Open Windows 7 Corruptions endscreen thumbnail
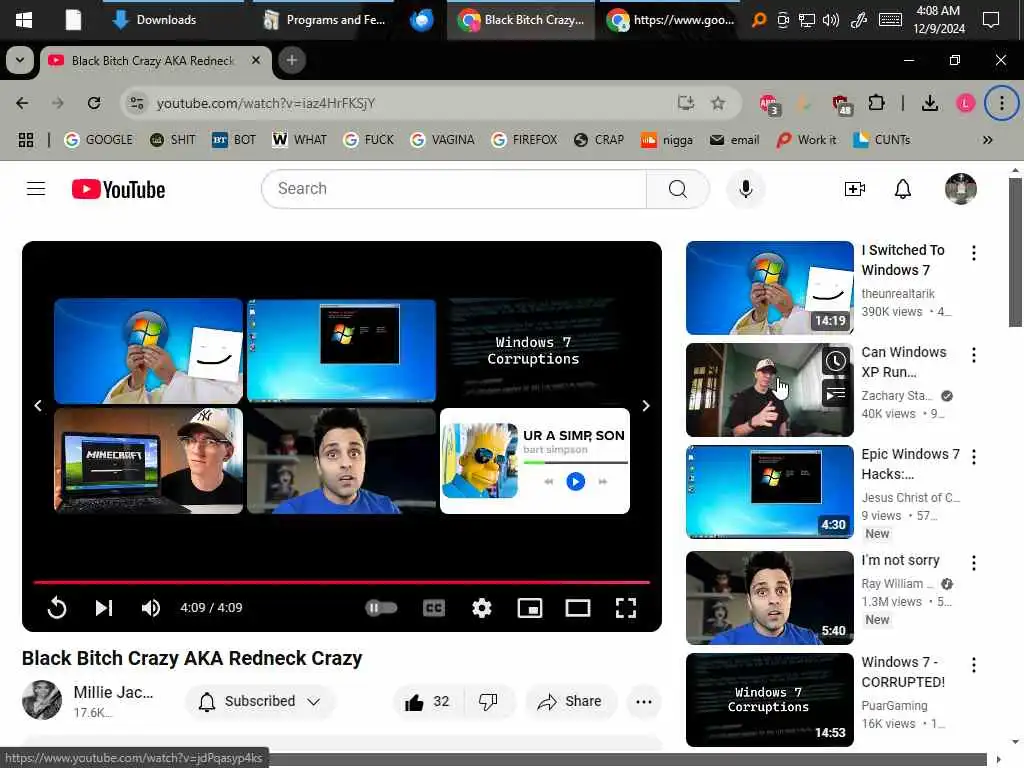1024x768 pixels. pos(535,351)
